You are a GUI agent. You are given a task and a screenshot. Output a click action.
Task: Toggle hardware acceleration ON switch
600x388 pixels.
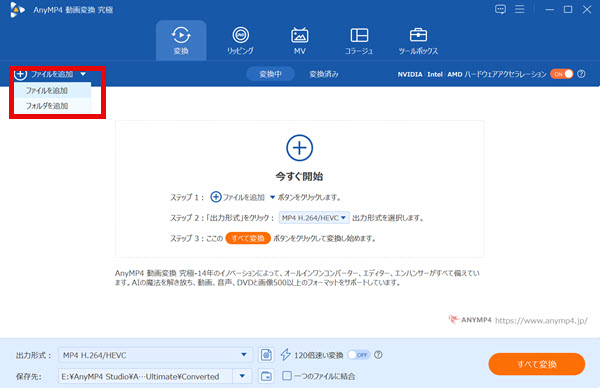coord(562,74)
